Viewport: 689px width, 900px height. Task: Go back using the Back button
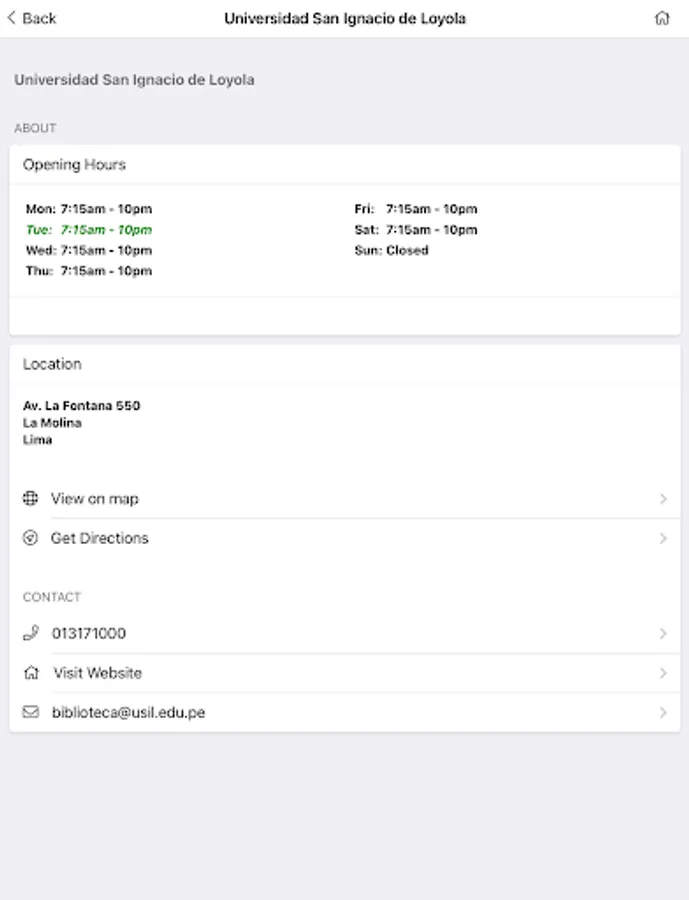pyautogui.click(x=32, y=18)
